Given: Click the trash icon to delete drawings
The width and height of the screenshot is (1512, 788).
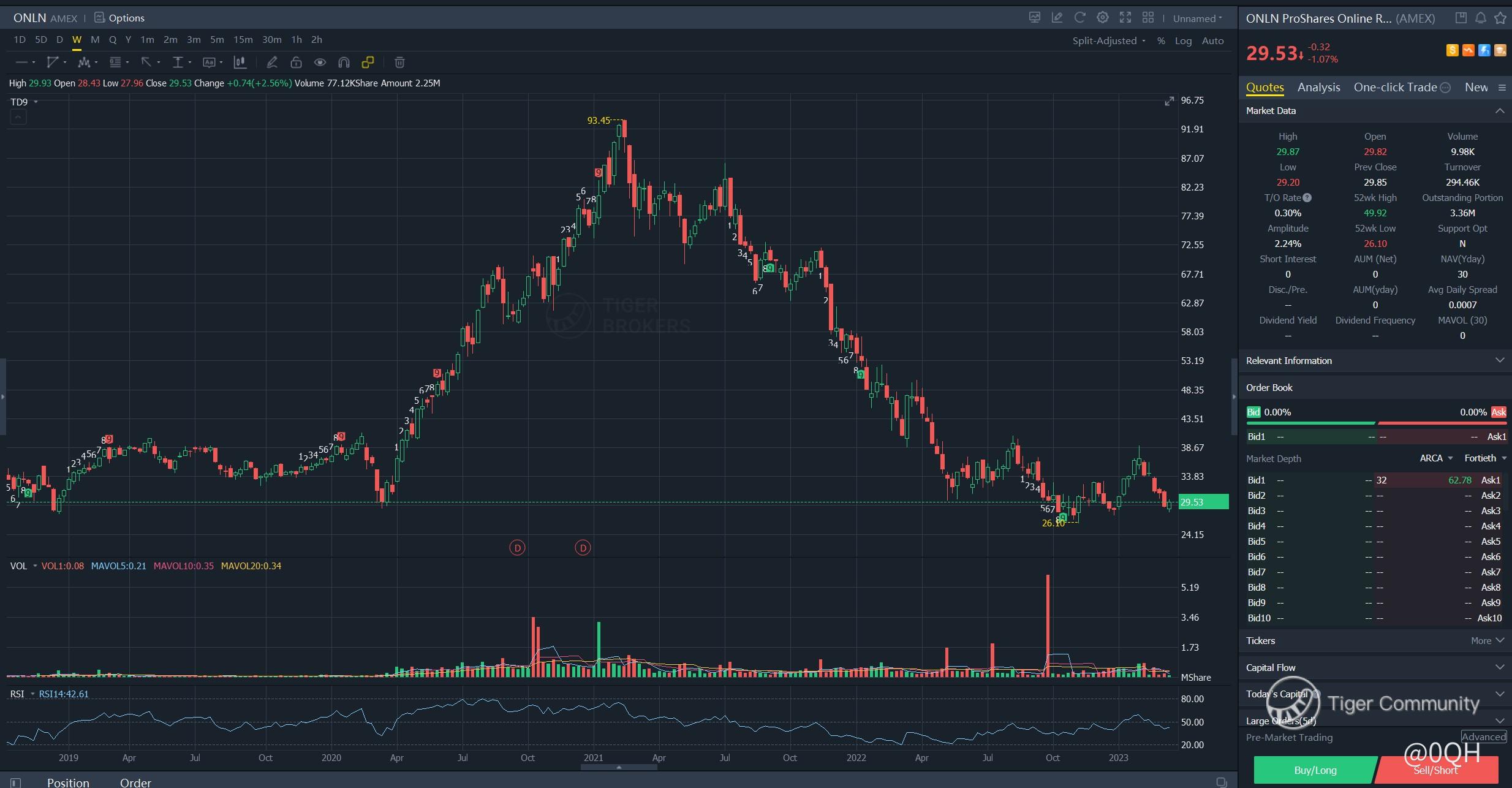Looking at the screenshot, I should coord(399,62).
